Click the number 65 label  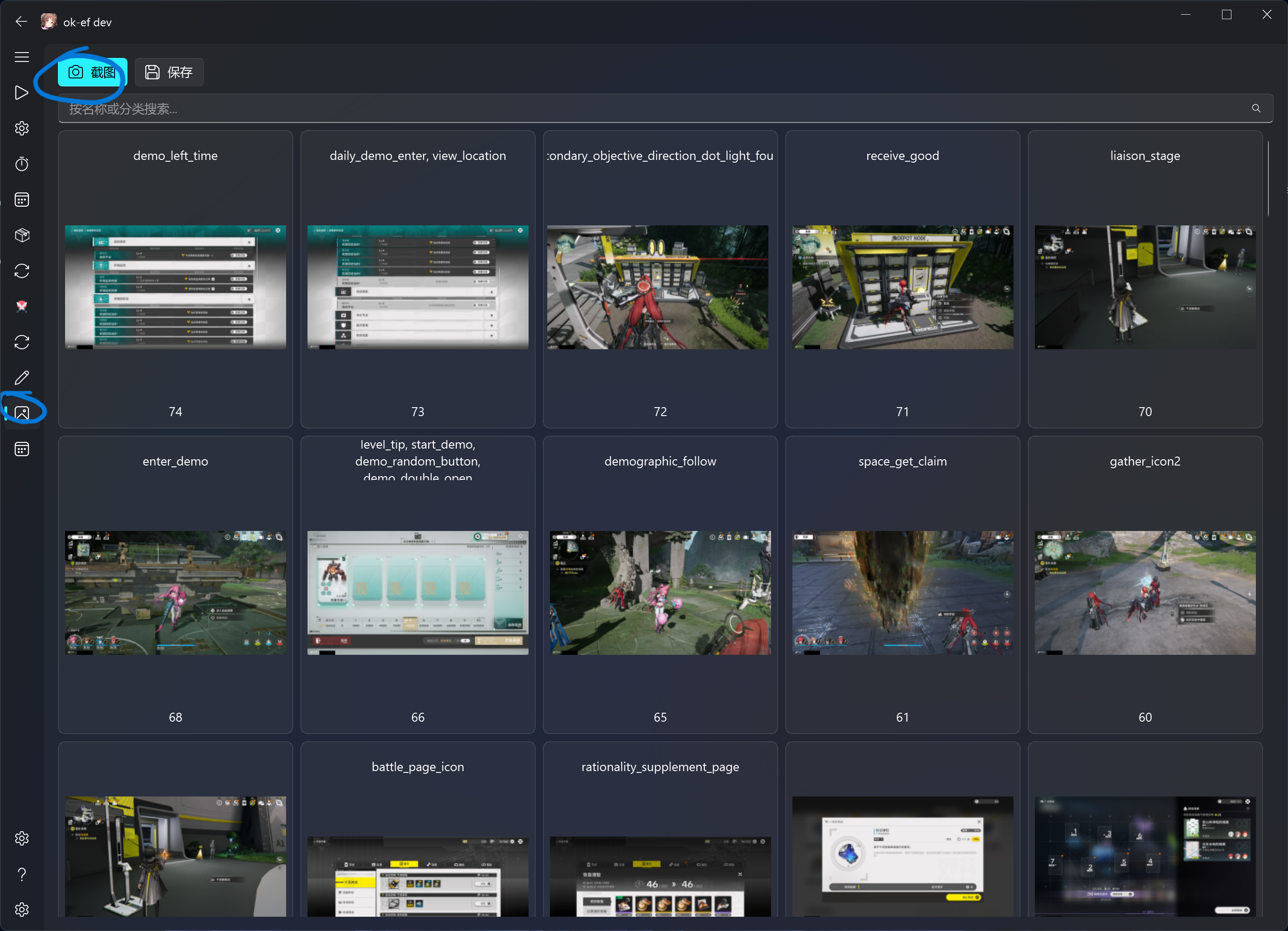[x=660, y=717]
